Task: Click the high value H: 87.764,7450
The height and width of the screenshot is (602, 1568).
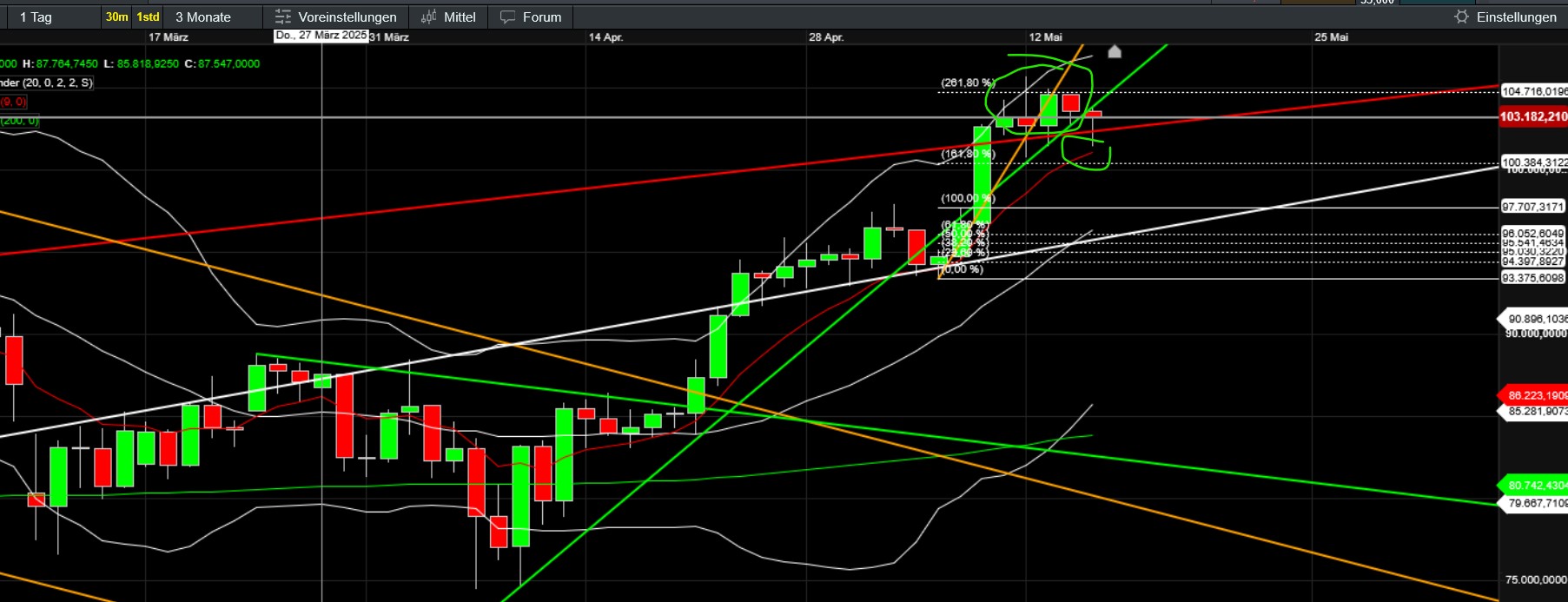Action: click(60, 63)
